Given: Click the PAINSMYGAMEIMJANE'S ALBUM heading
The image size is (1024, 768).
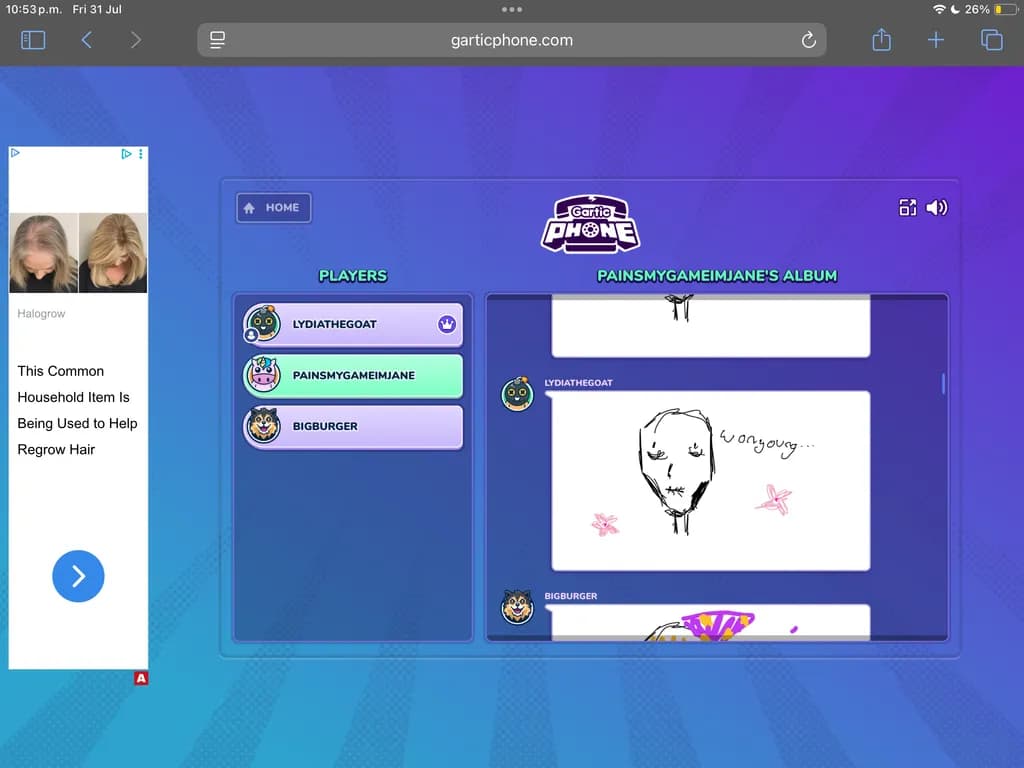Looking at the screenshot, I should click(x=717, y=276).
